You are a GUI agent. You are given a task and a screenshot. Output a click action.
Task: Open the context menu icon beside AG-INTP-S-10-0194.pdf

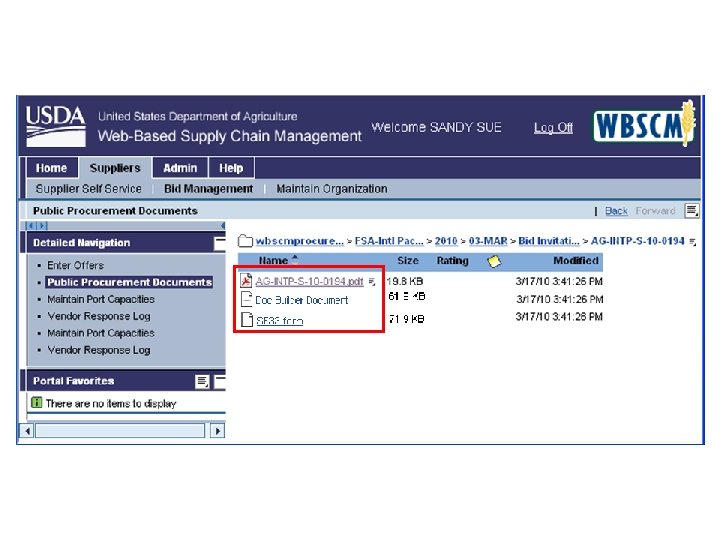pyautogui.click(x=371, y=281)
